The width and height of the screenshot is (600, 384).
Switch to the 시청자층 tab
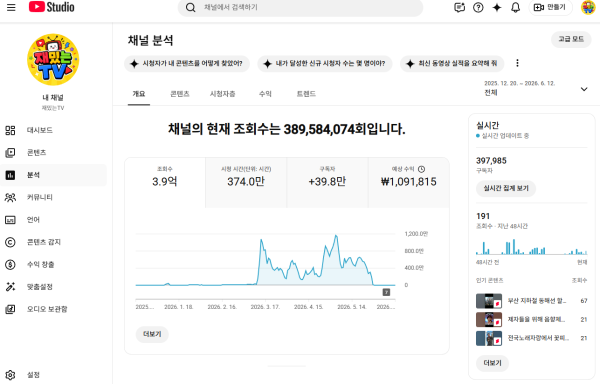click(x=223, y=94)
